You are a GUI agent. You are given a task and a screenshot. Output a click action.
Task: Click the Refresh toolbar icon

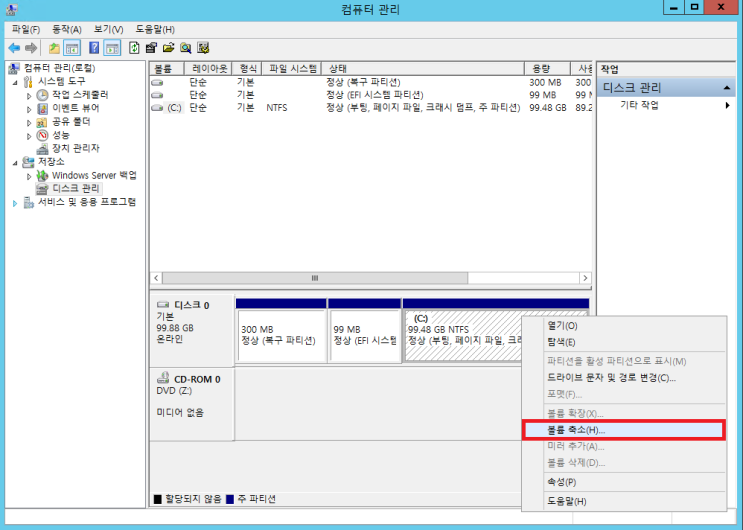pos(135,48)
